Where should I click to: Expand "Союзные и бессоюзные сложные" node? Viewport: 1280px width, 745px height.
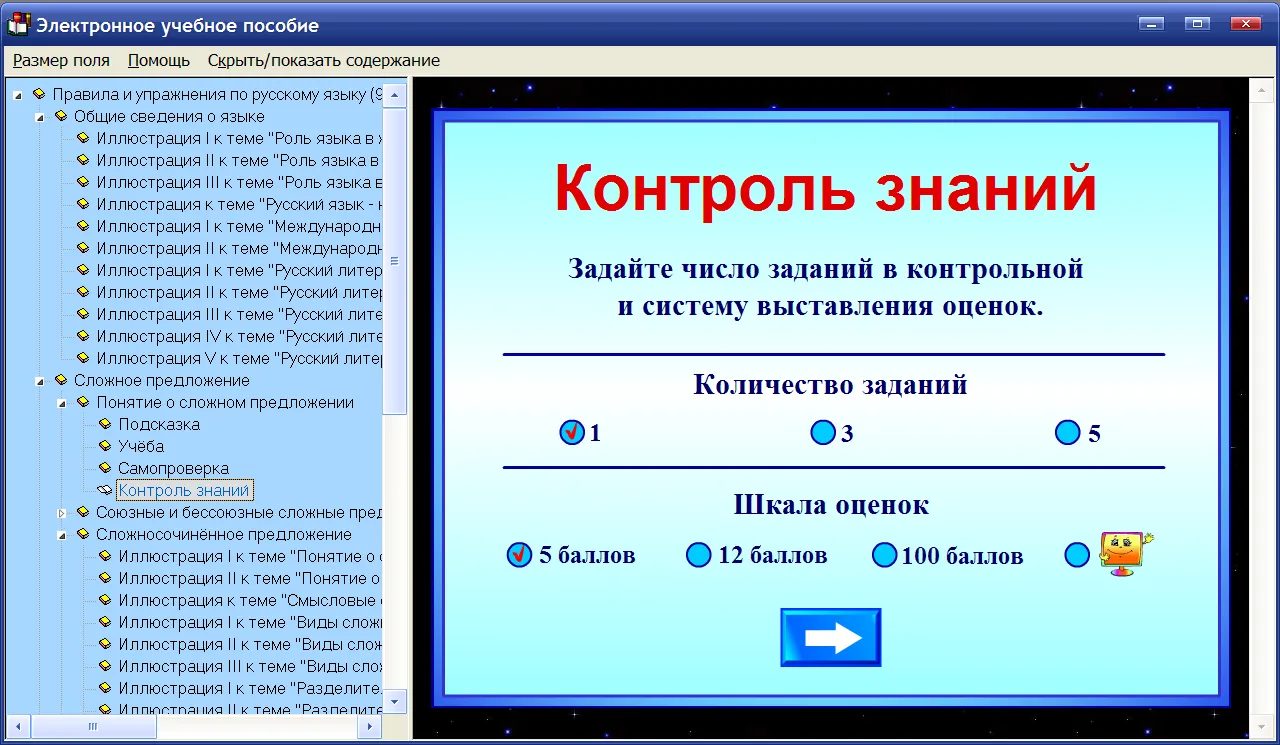tap(62, 513)
